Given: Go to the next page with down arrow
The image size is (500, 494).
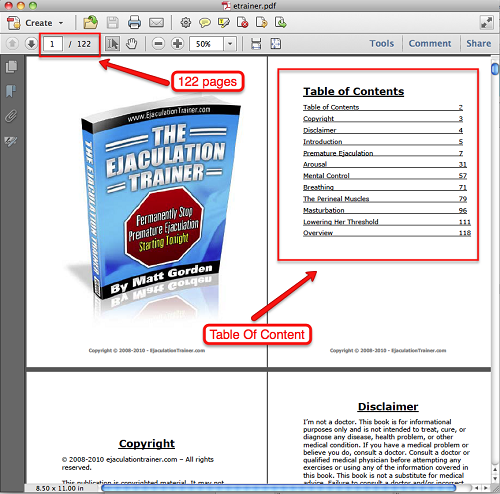Looking at the screenshot, I should click(31, 44).
